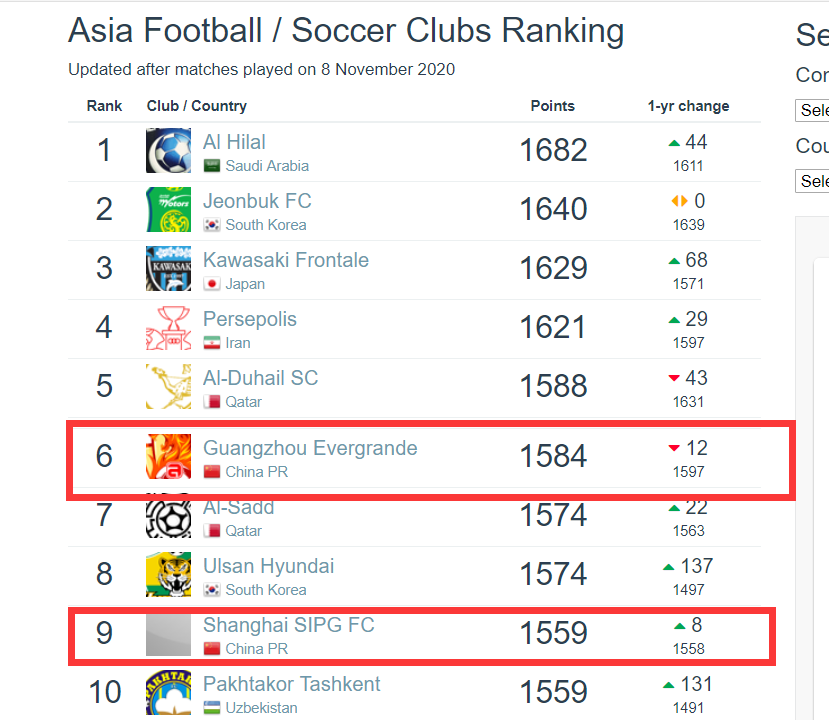Click the Shanghai SIPG FC placeholder logo
829x720 pixels.
(168, 634)
